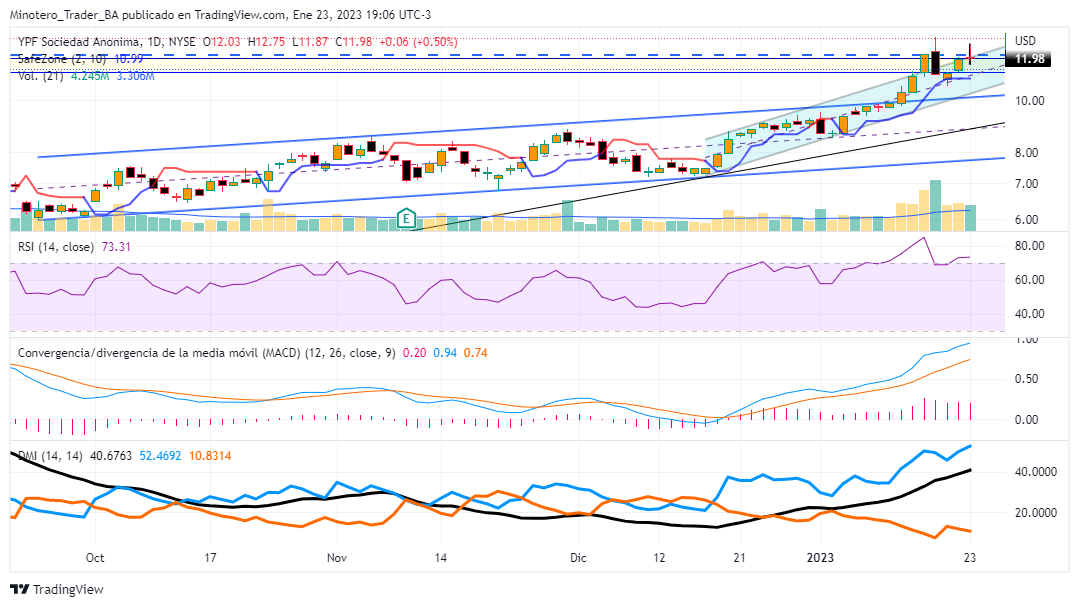Click the '14' time axis date label
The width and height of the screenshot is (1079, 607).
click(x=440, y=557)
